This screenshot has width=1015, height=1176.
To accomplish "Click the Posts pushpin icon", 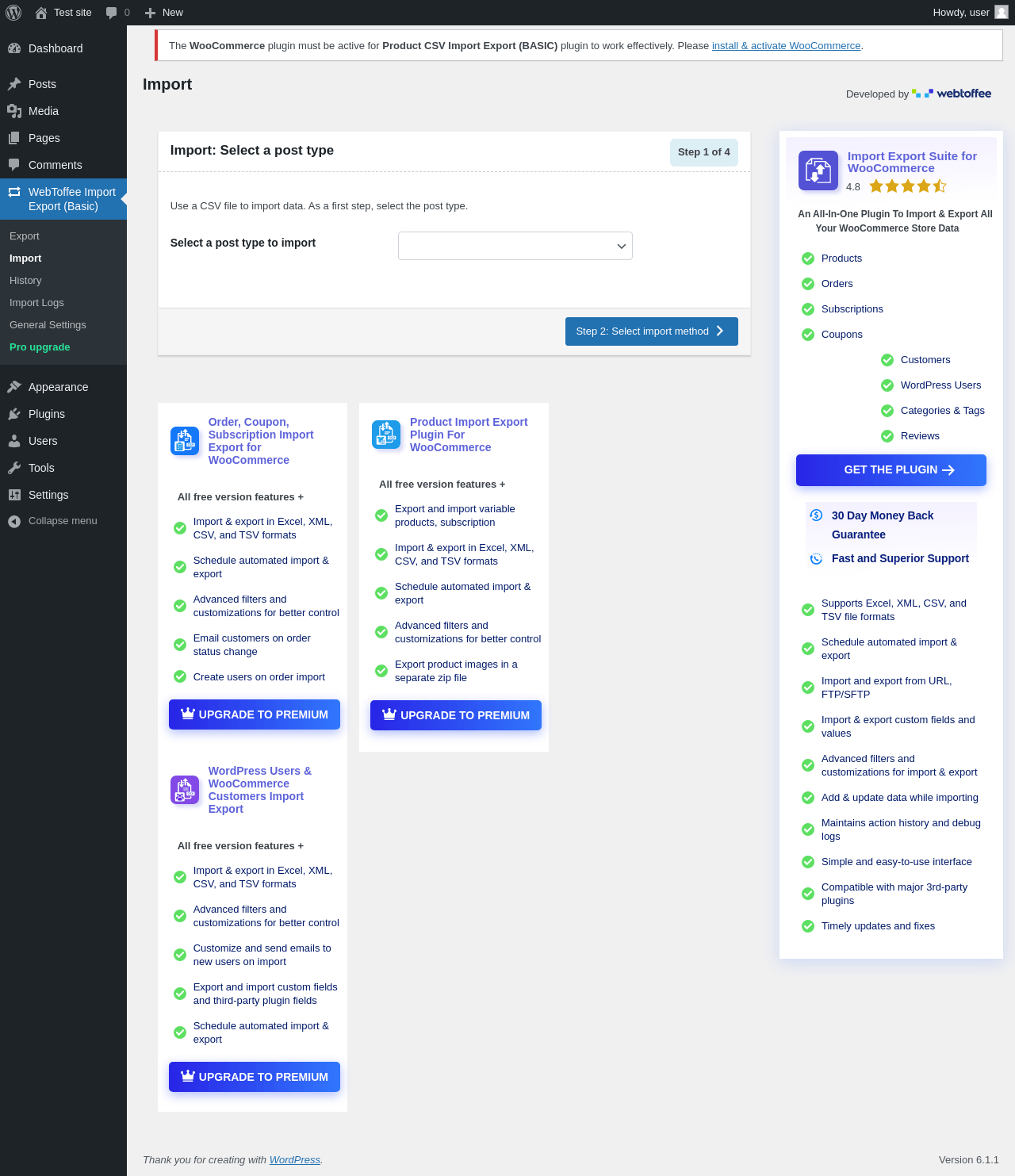I will coord(14,84).
